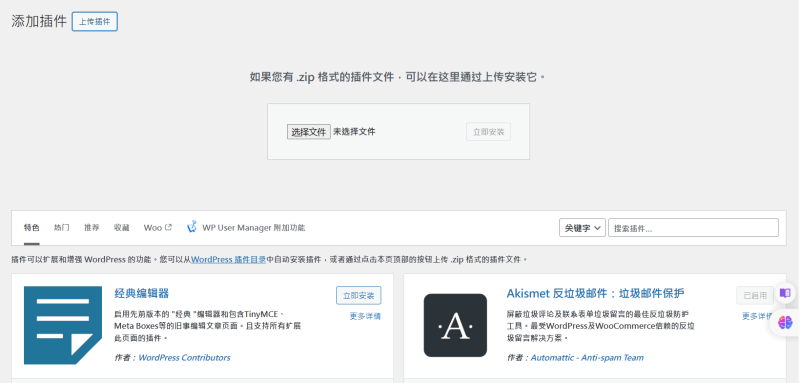Open Automattic - Anti-spam Team author link
Image resolution: width=800 pixels, height=383 pixels.
pyautogui.click(x=587, y=358)
